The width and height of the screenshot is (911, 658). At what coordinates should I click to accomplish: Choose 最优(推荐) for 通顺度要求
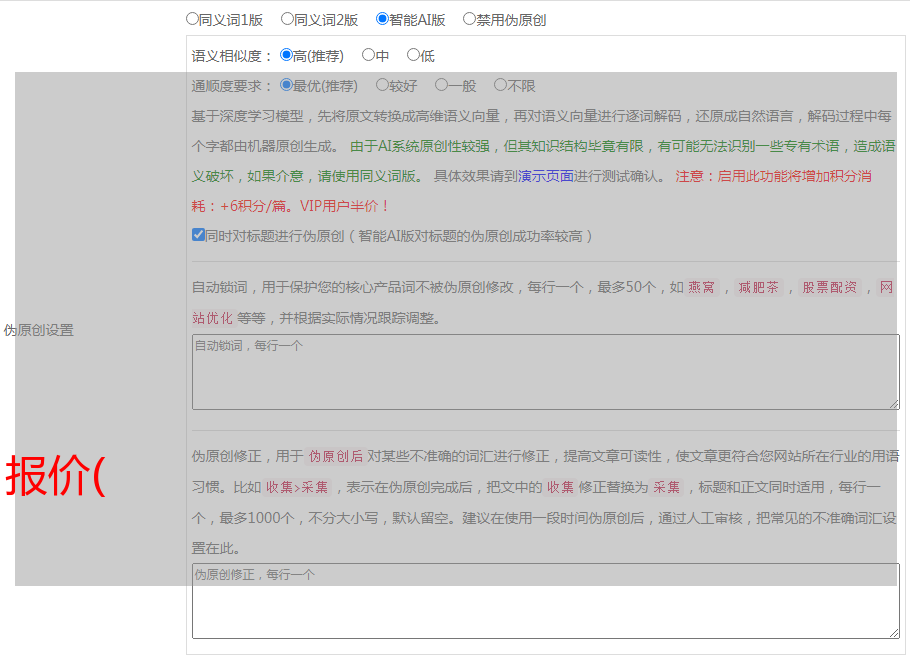287,86
